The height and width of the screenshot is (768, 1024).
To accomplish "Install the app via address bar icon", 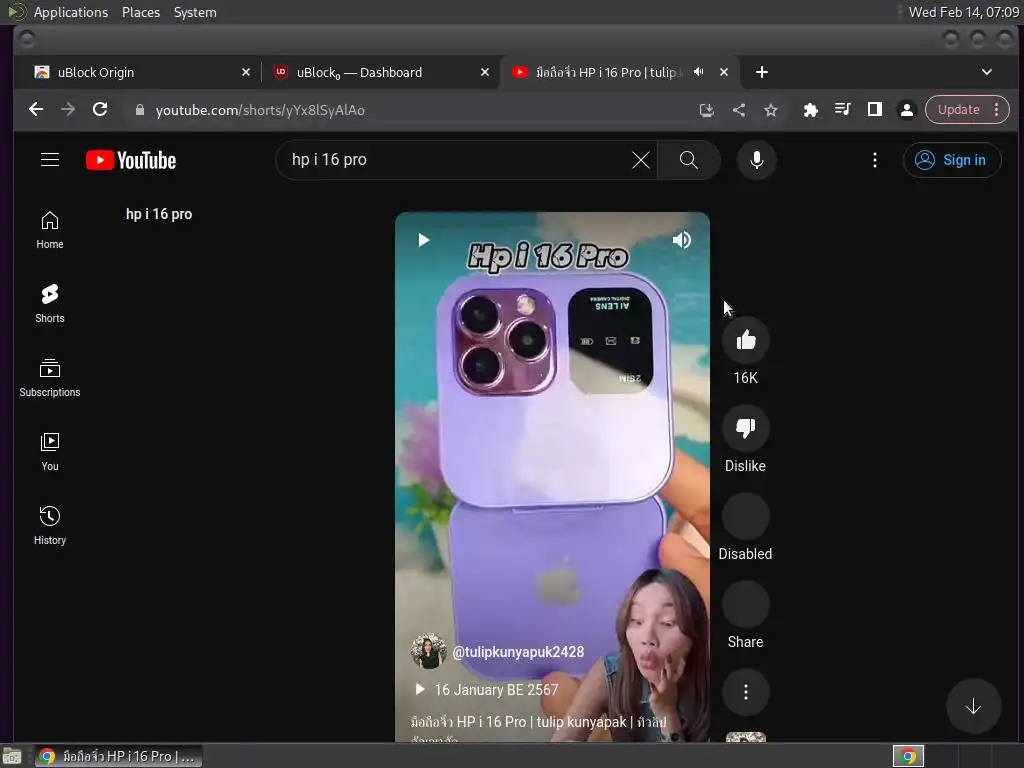I will point(707,110).
